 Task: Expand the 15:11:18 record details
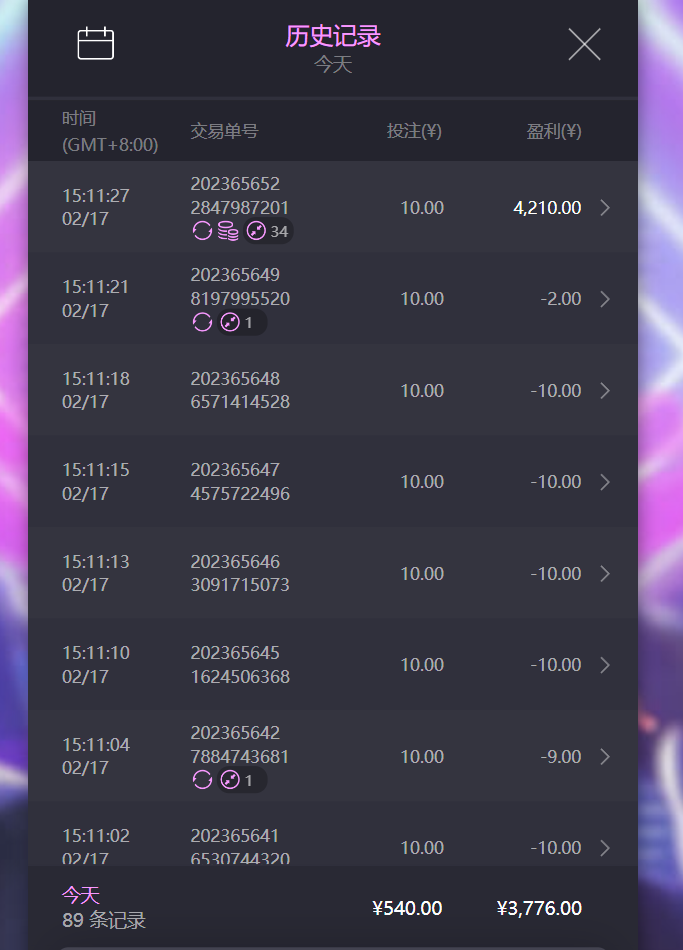[x=604, y=391]
